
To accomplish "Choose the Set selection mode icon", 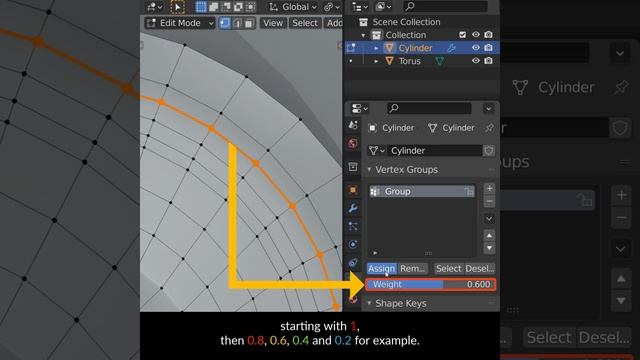I will click(201, 7).
